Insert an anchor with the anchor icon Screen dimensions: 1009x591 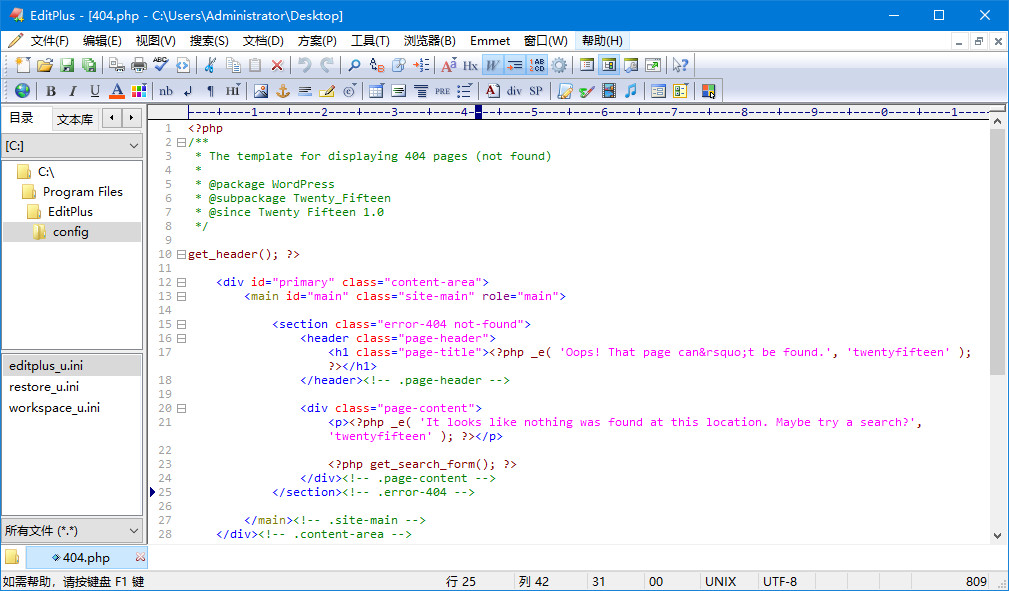[x=282, y=91]
